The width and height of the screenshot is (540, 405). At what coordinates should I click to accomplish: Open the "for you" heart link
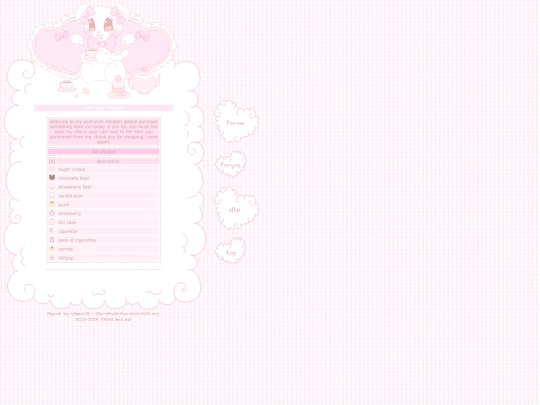(231, 165)
